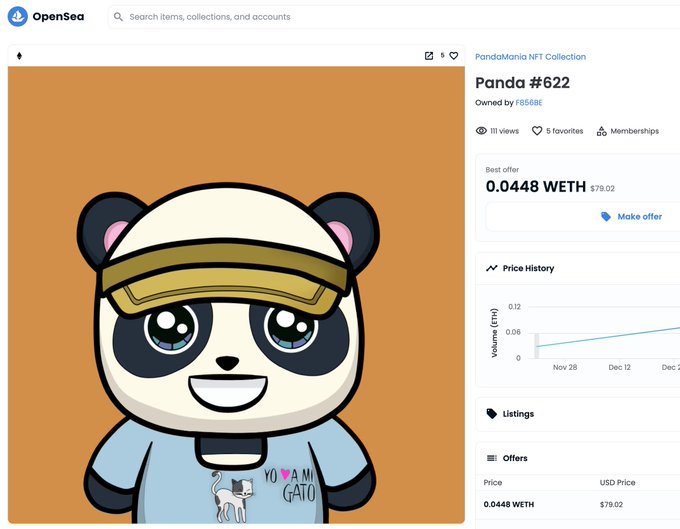Open the OpenSea home text link
Image resolution: width=680 pixels, height=529 pixels.
[x=58, y=16]
